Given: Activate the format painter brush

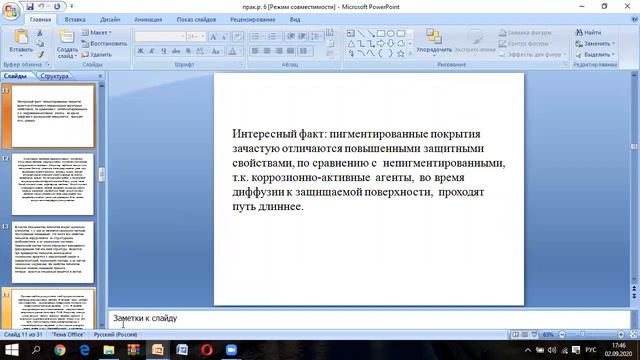Looking at the screenshot, I should [40, 54].
